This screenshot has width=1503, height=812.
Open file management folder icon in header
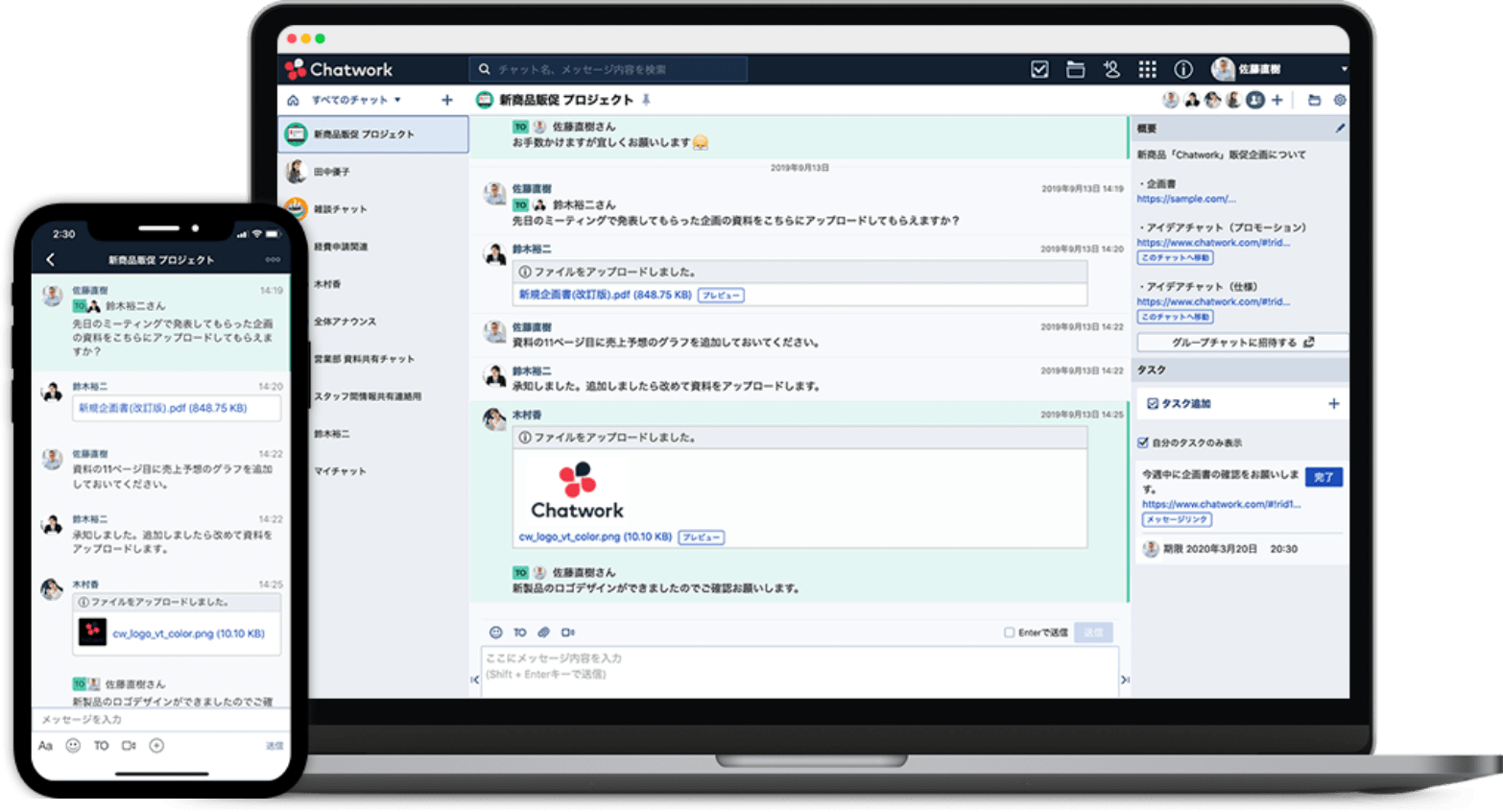1075,69
